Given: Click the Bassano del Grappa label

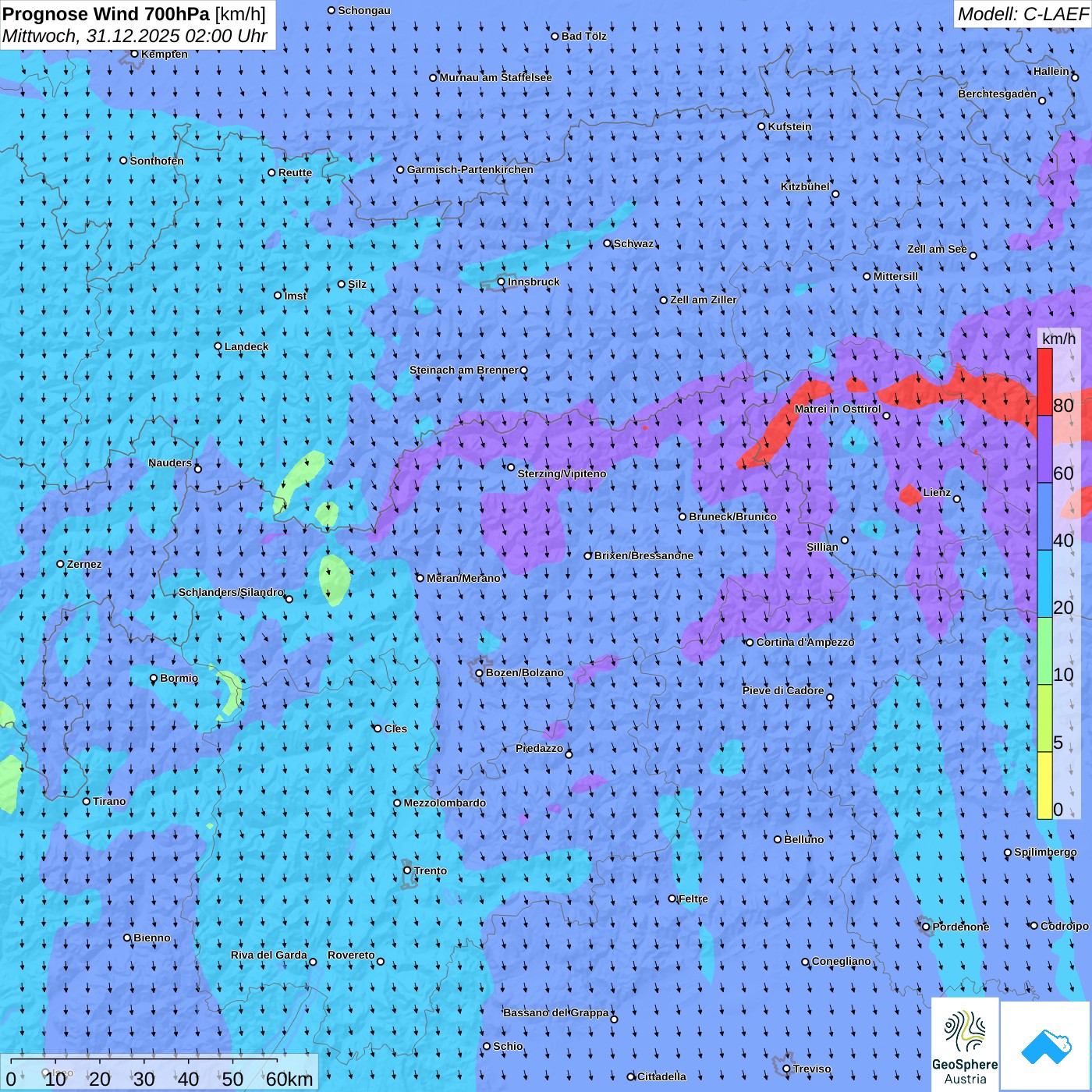Looking at the screenshot, I should point(556,1012).
